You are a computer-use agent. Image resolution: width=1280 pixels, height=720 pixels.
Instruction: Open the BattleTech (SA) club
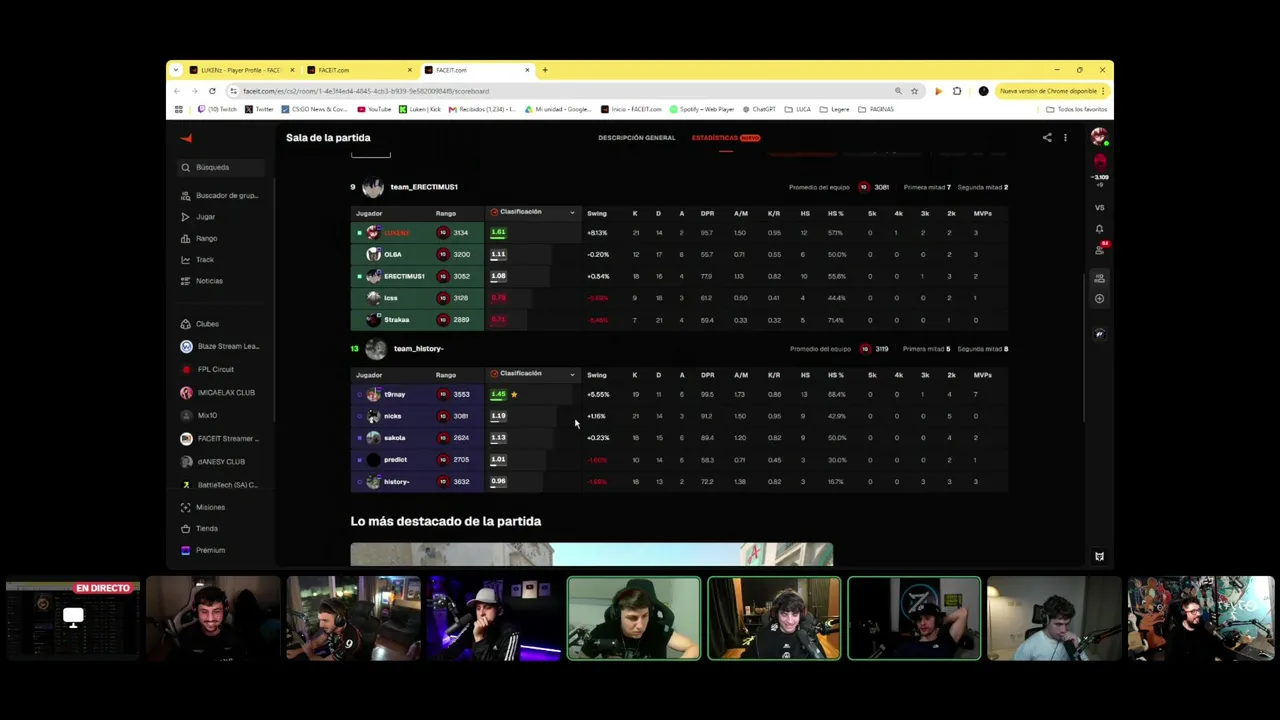pos(220,484)
